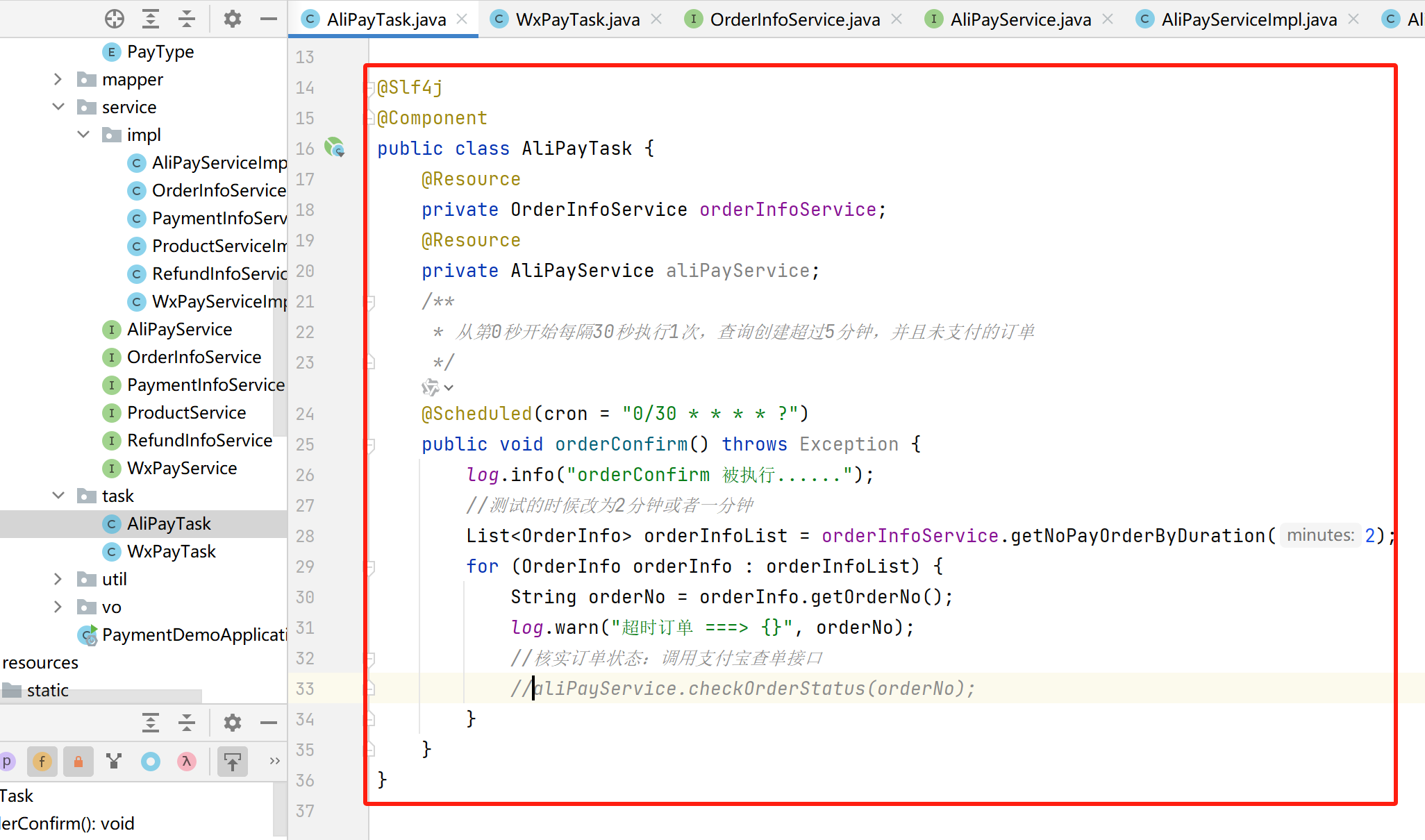The image size is (1425, 840).
Task: Click the run gutter icon beside class AliPayTask
Action: pyautogui.click(x=335, y=148)
